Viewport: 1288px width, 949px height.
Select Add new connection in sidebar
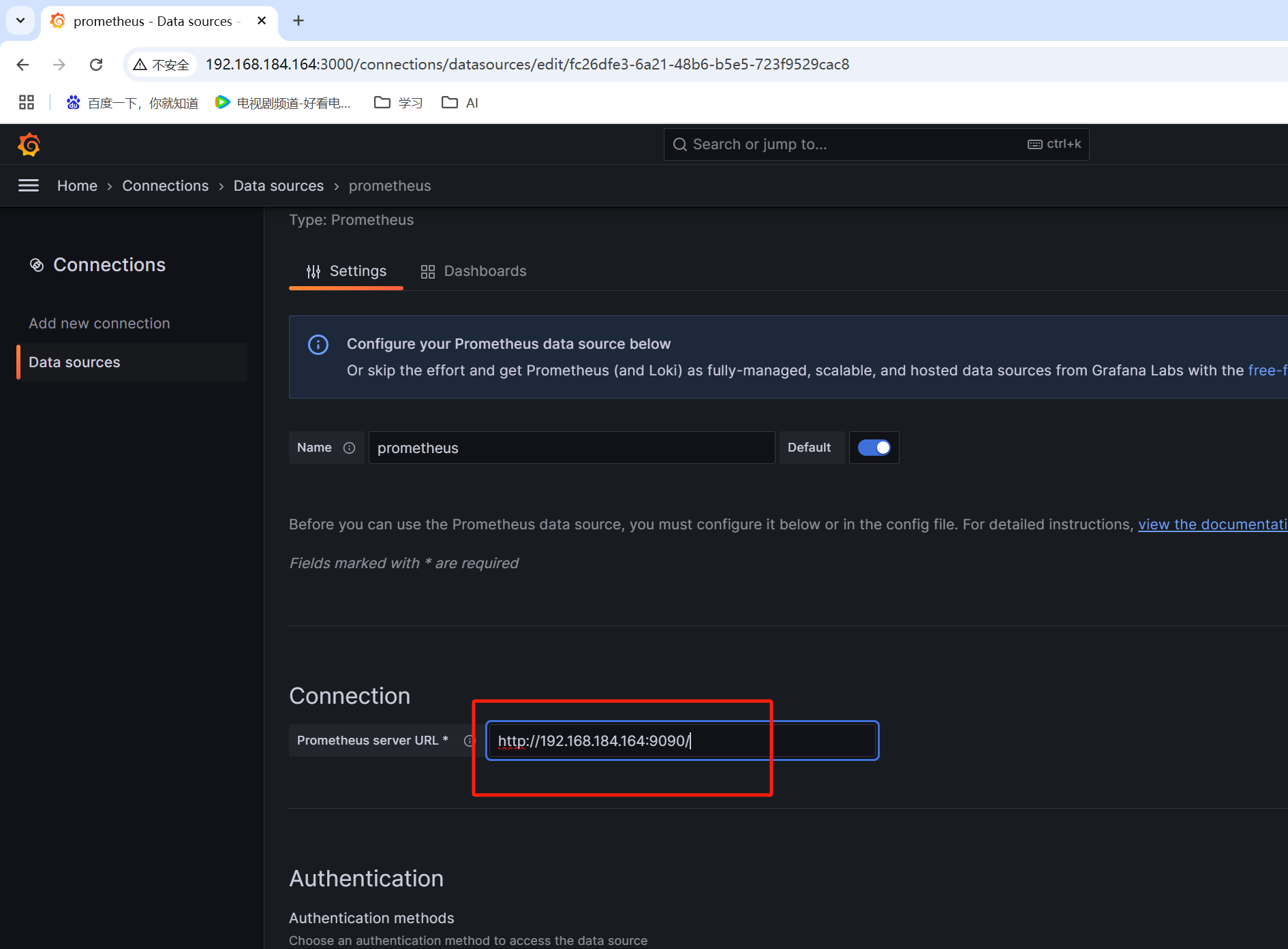point(99,324)
